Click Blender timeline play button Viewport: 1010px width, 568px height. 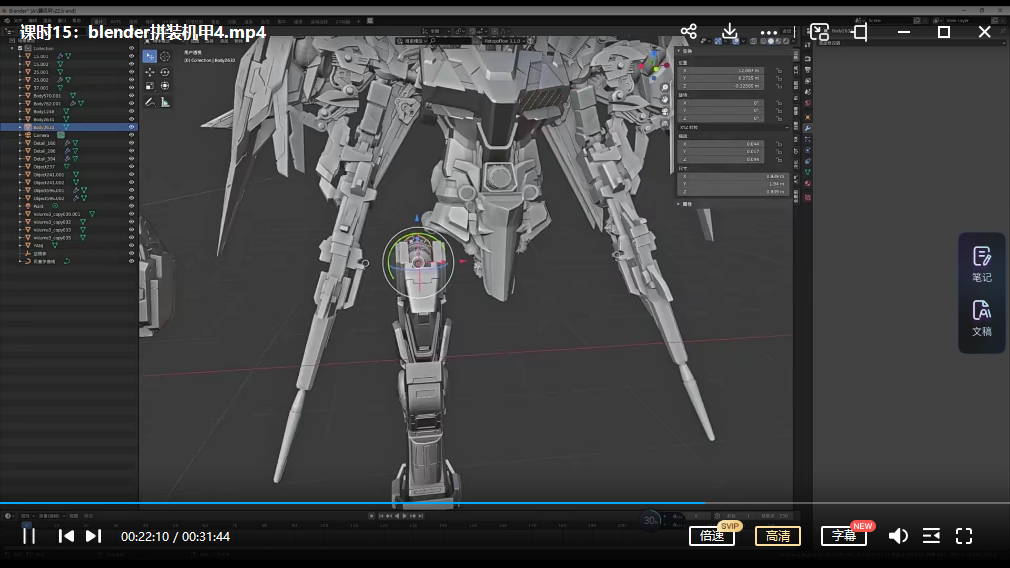pyautogui.click(x=405, y=516)
